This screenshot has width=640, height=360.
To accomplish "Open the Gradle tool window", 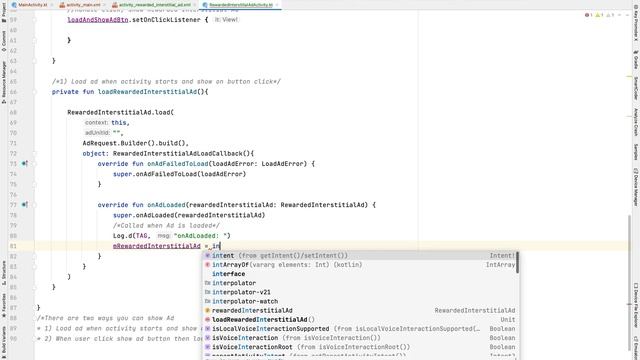I will (636, 60).
